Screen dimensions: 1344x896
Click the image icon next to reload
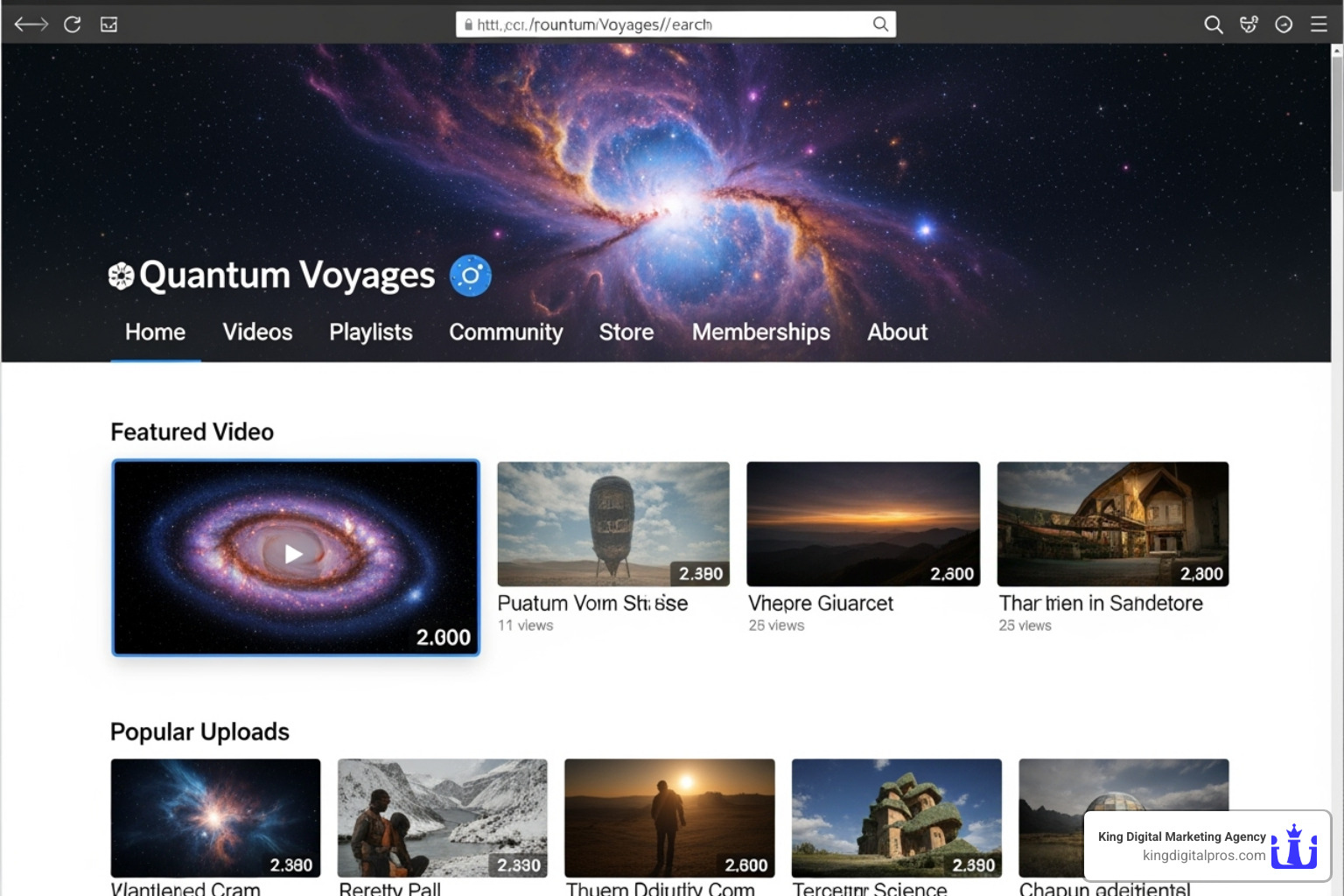click(109, 24)
